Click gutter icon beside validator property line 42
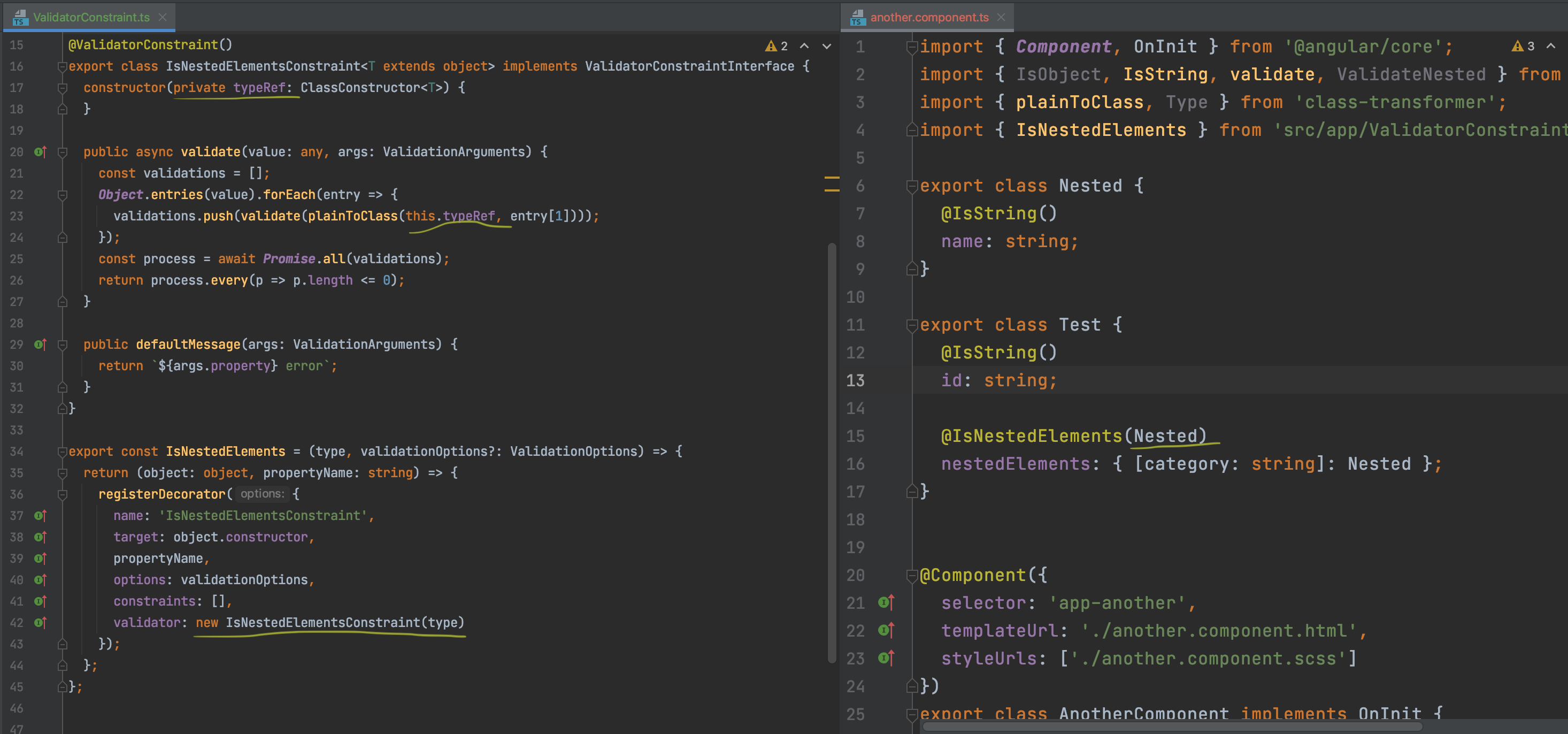 click(40, 623)
